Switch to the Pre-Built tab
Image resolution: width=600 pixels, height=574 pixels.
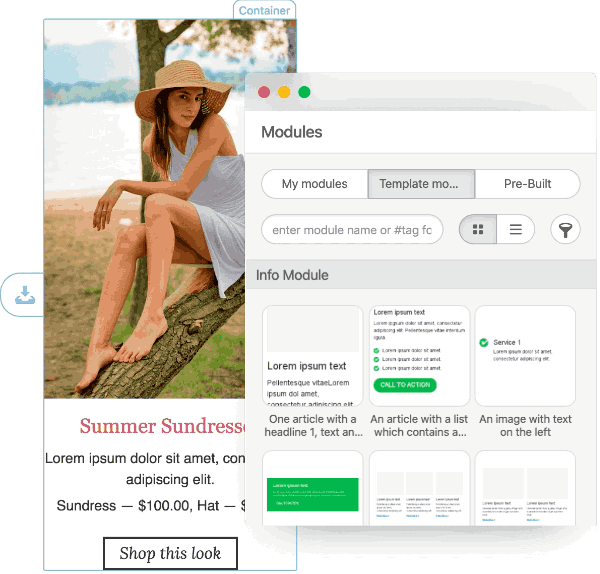pos(528,184)
